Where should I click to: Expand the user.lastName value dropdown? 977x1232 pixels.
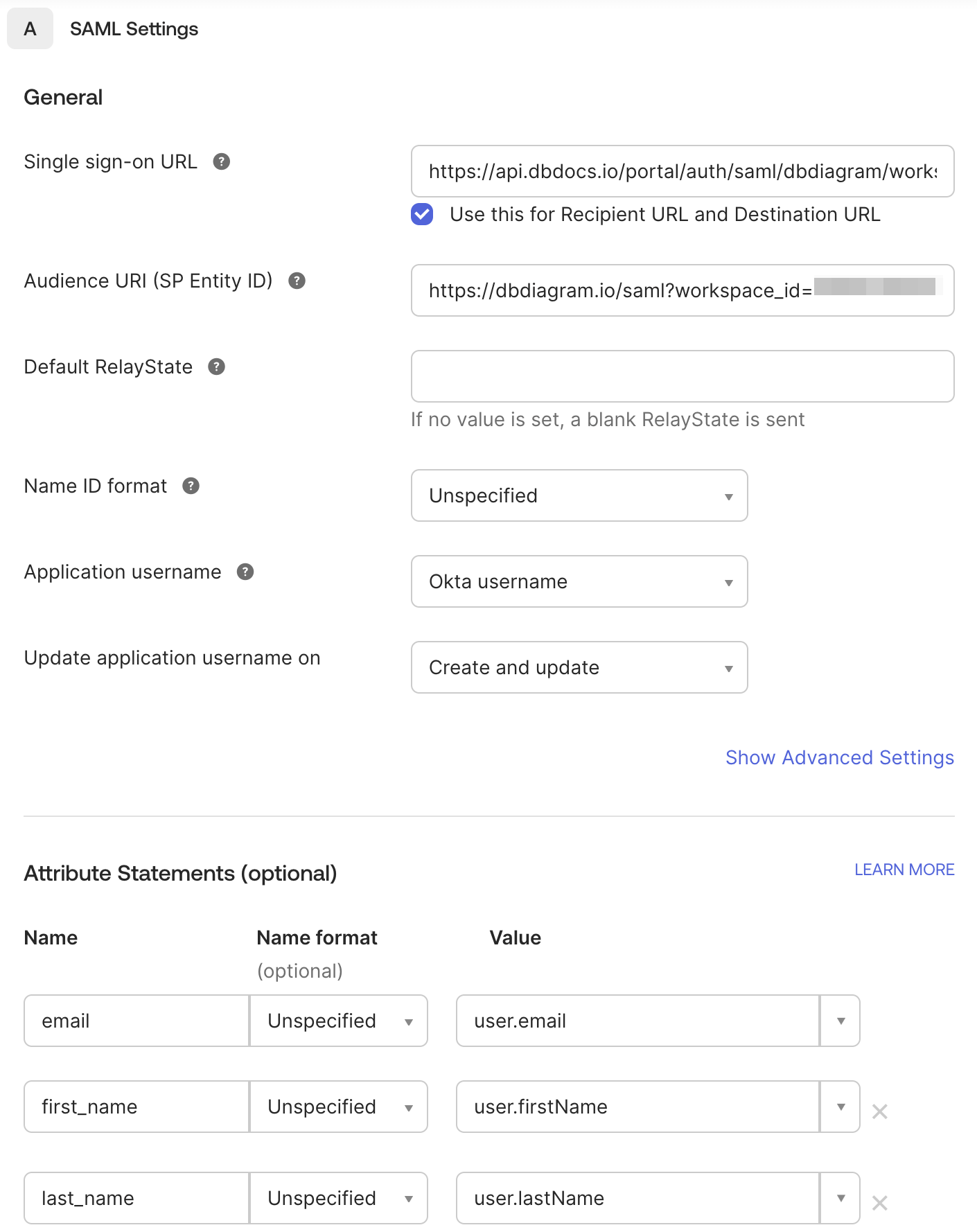coord(840,1199)
